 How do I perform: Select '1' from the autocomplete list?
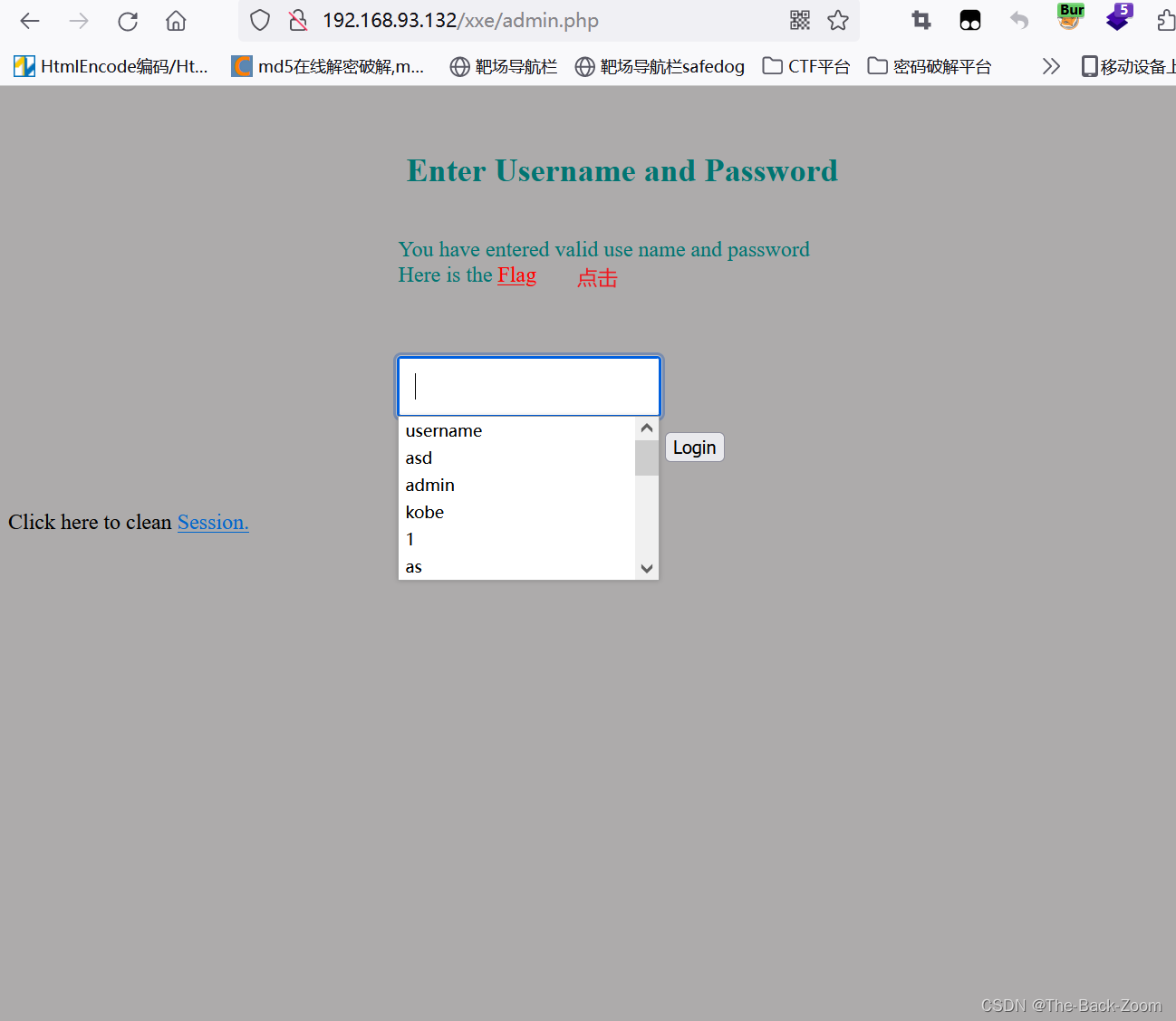(517, 539)
